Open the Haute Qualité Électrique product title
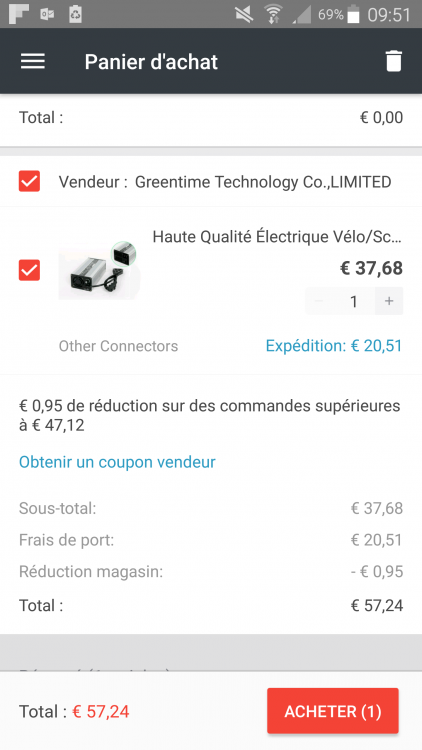The image size is (422, 750). [277, 236]
